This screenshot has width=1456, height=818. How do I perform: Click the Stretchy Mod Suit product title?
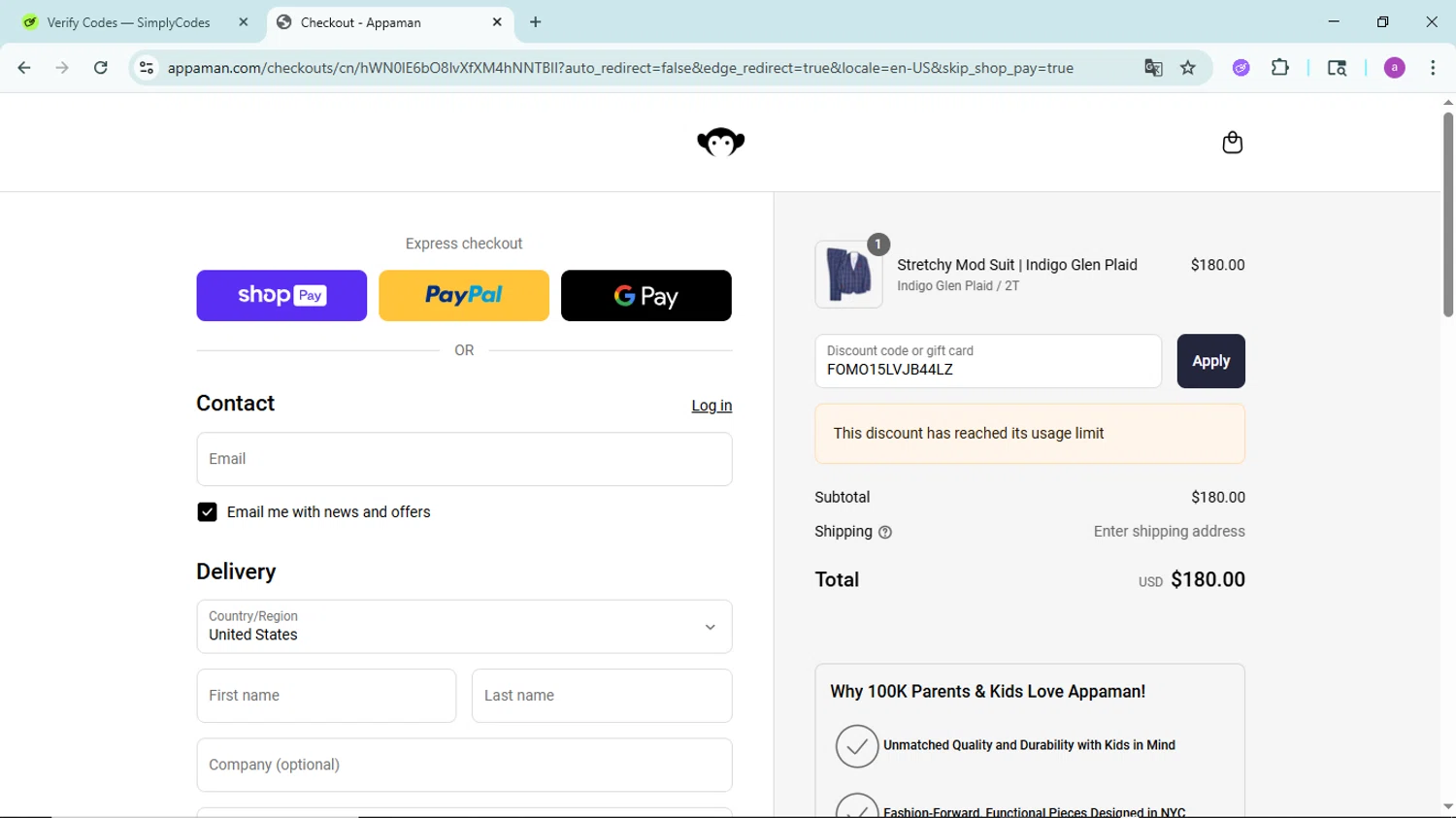tap(1017, 265)
